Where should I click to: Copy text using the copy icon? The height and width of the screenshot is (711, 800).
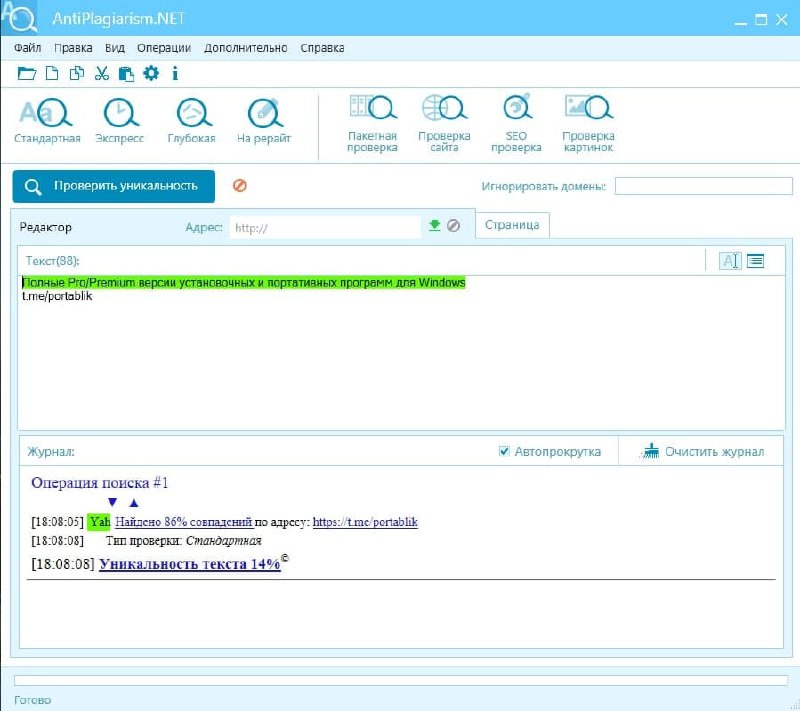click(x=77, y=73)
